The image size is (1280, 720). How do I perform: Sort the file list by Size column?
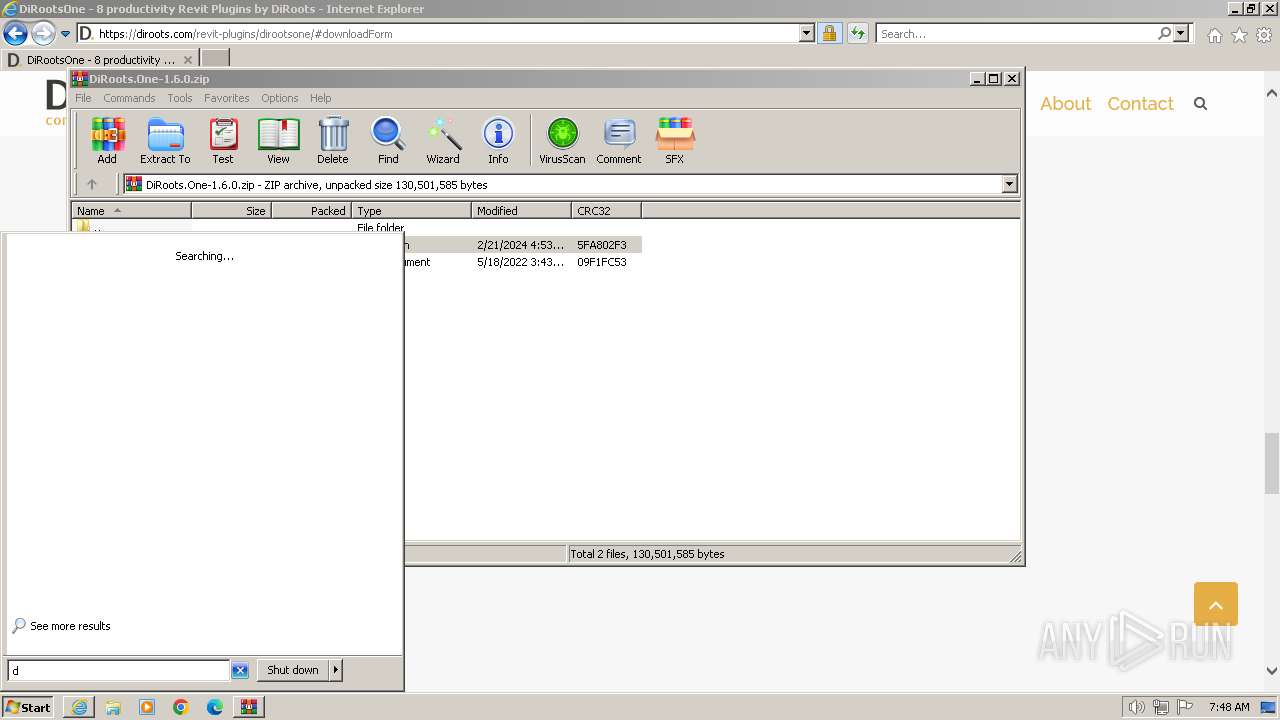pyautogui.click(x=231, y=211)
